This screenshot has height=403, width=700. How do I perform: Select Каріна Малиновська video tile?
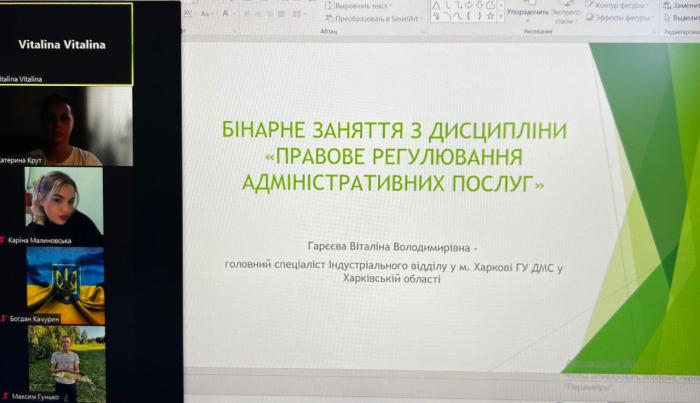point(64,202)
